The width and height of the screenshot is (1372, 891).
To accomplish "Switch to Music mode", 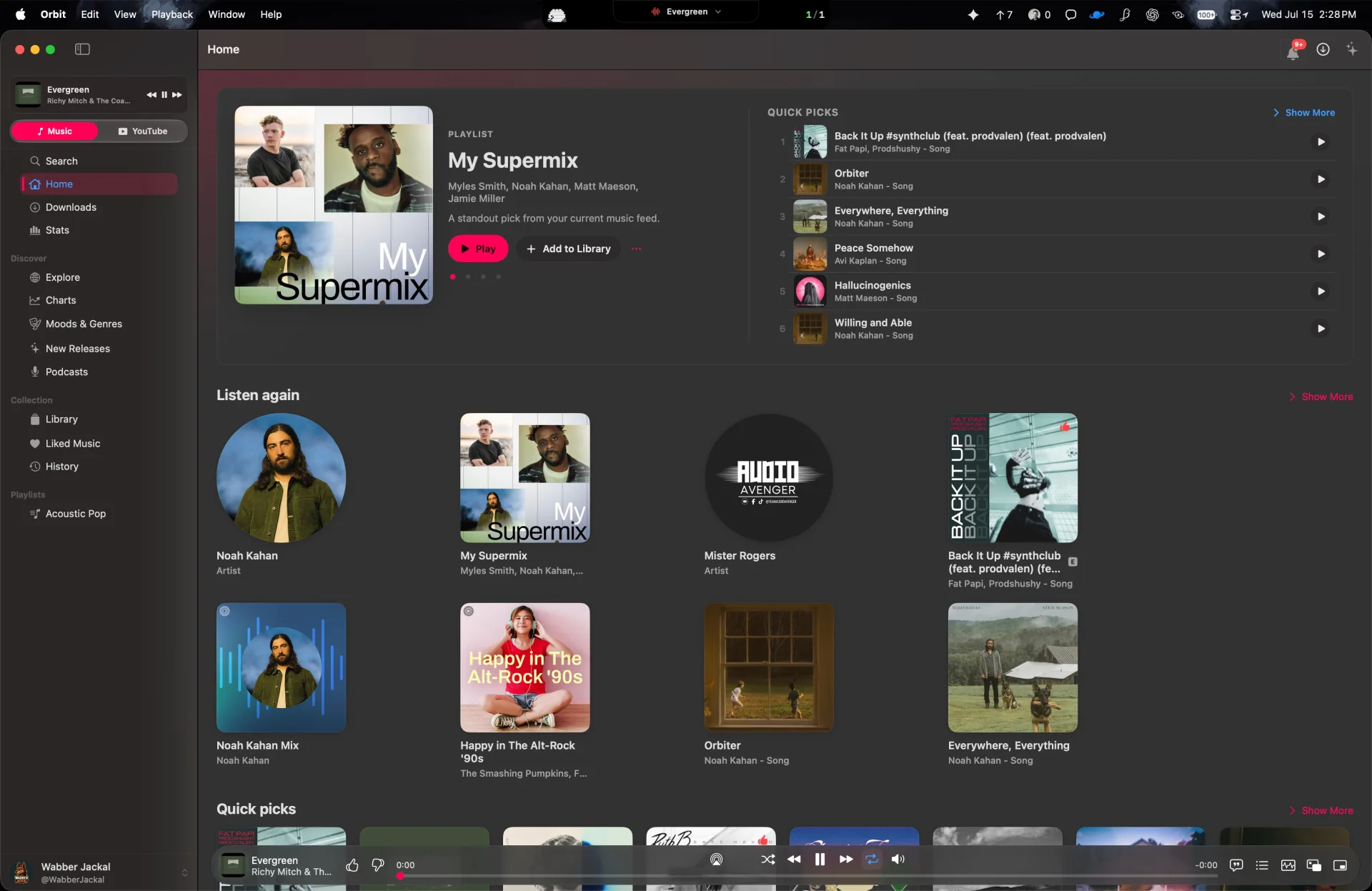I will (x=55, y=131).
